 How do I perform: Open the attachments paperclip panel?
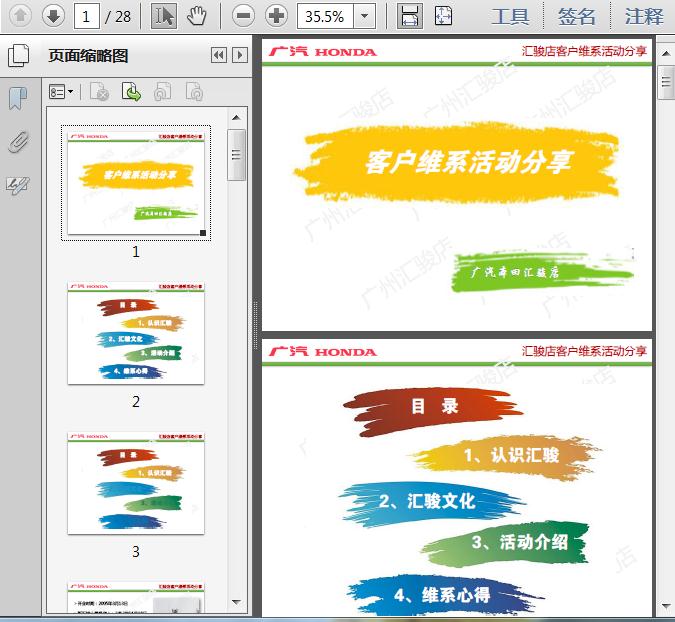(18, 141)
